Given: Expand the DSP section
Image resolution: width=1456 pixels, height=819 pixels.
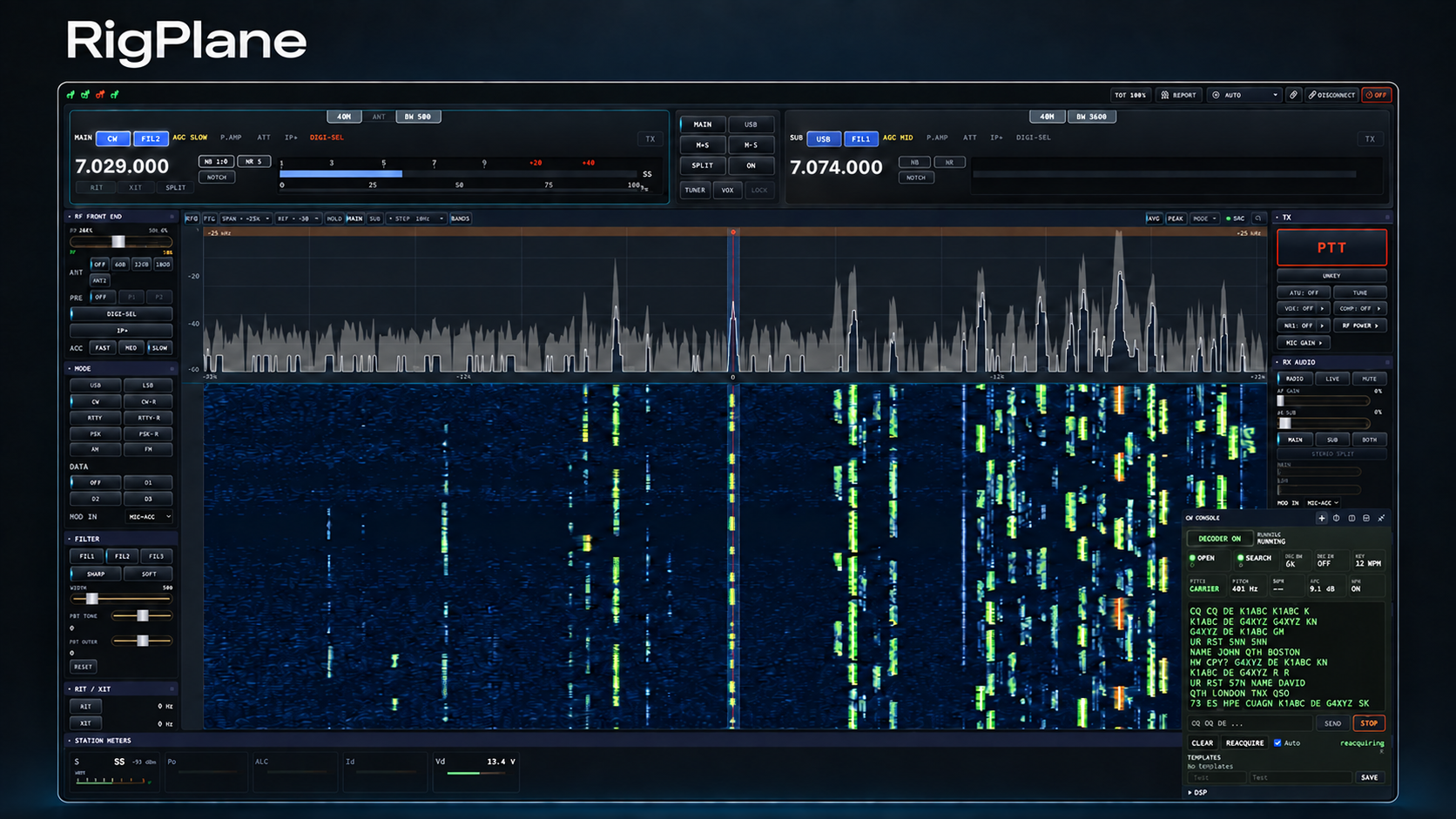Looking at the screenshot, I should (x=1198, y=793).
